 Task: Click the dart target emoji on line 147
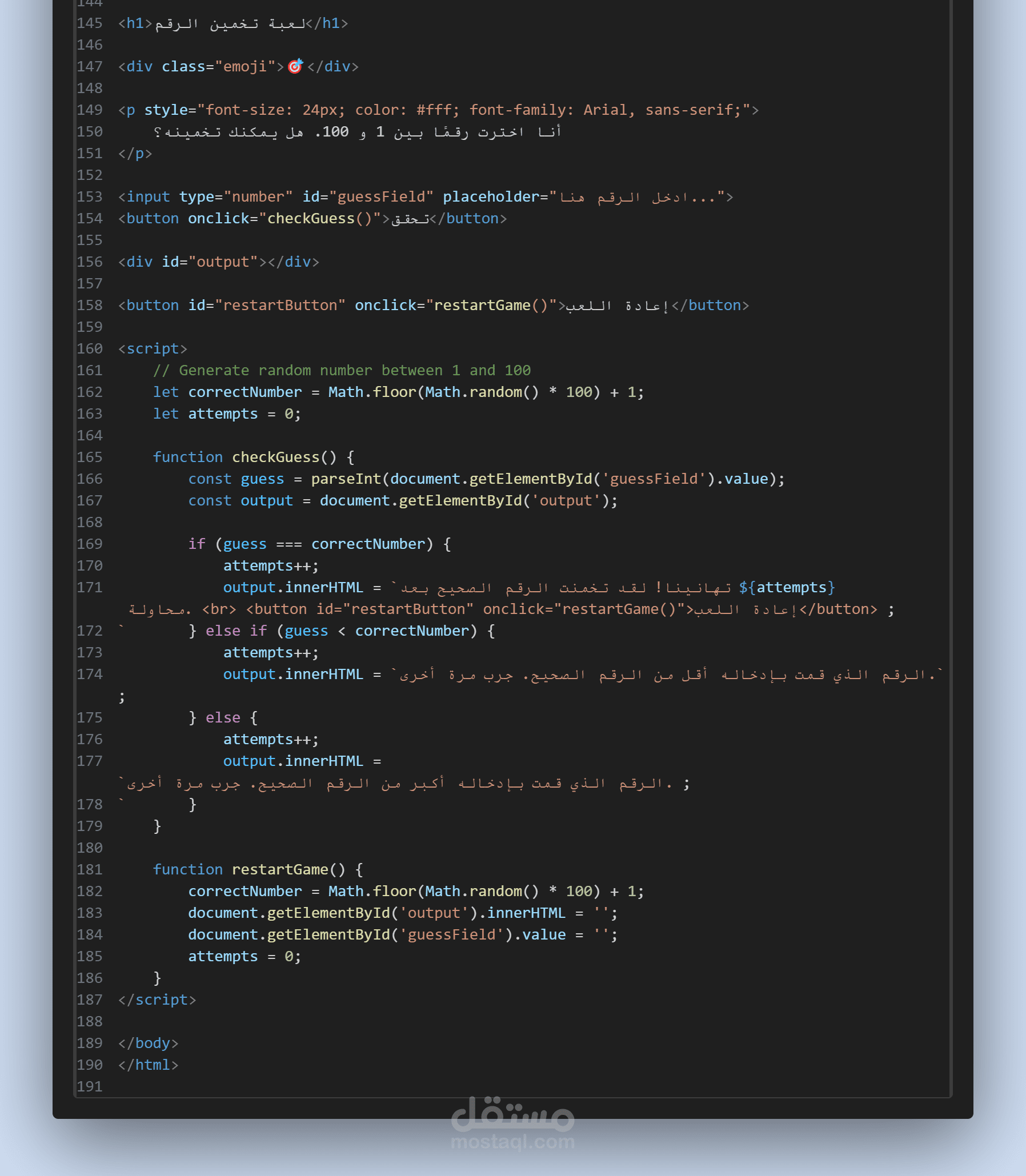(295, 66)
